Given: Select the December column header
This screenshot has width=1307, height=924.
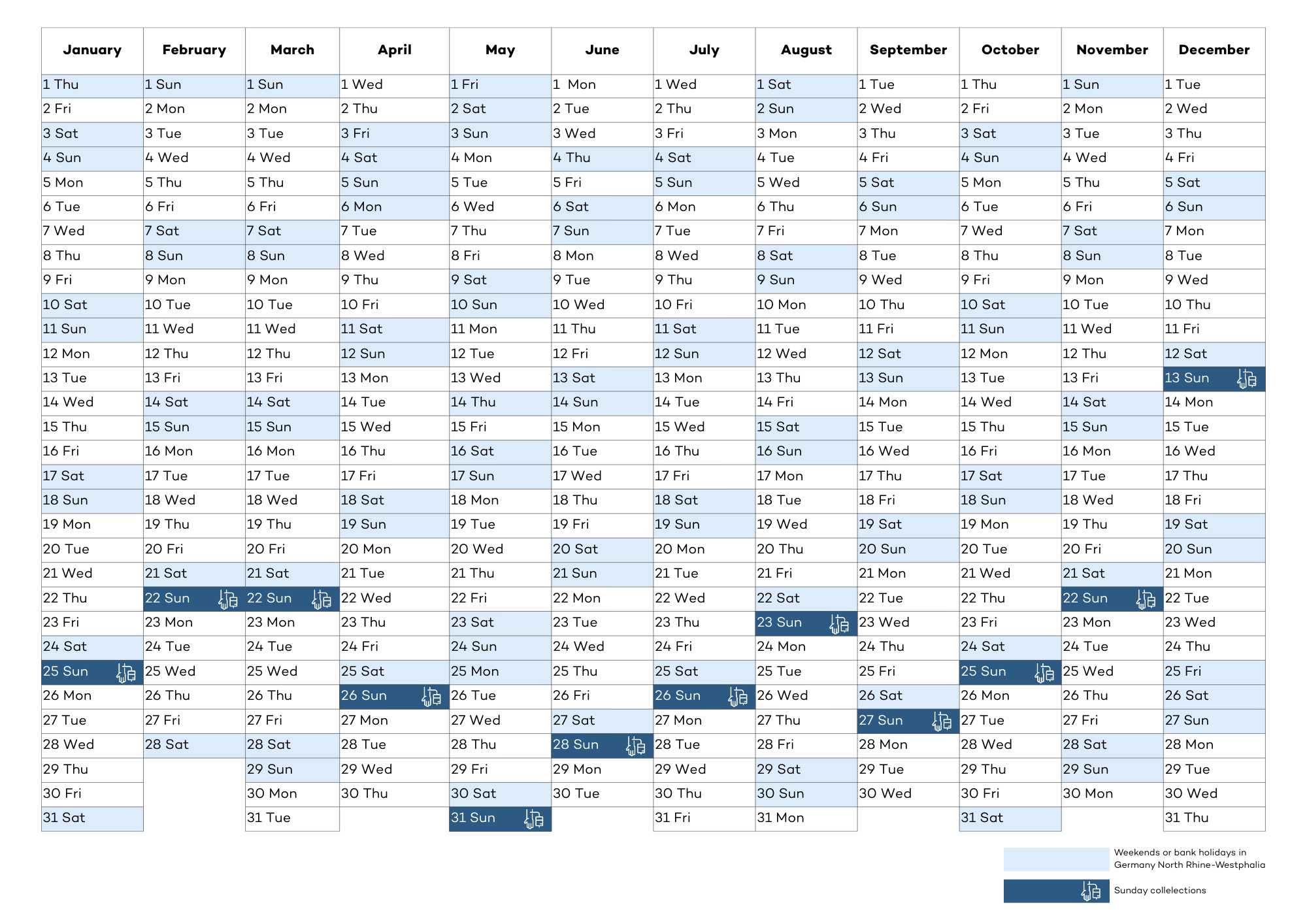Looking at the screenshot, I should [x=1214, y=50].
